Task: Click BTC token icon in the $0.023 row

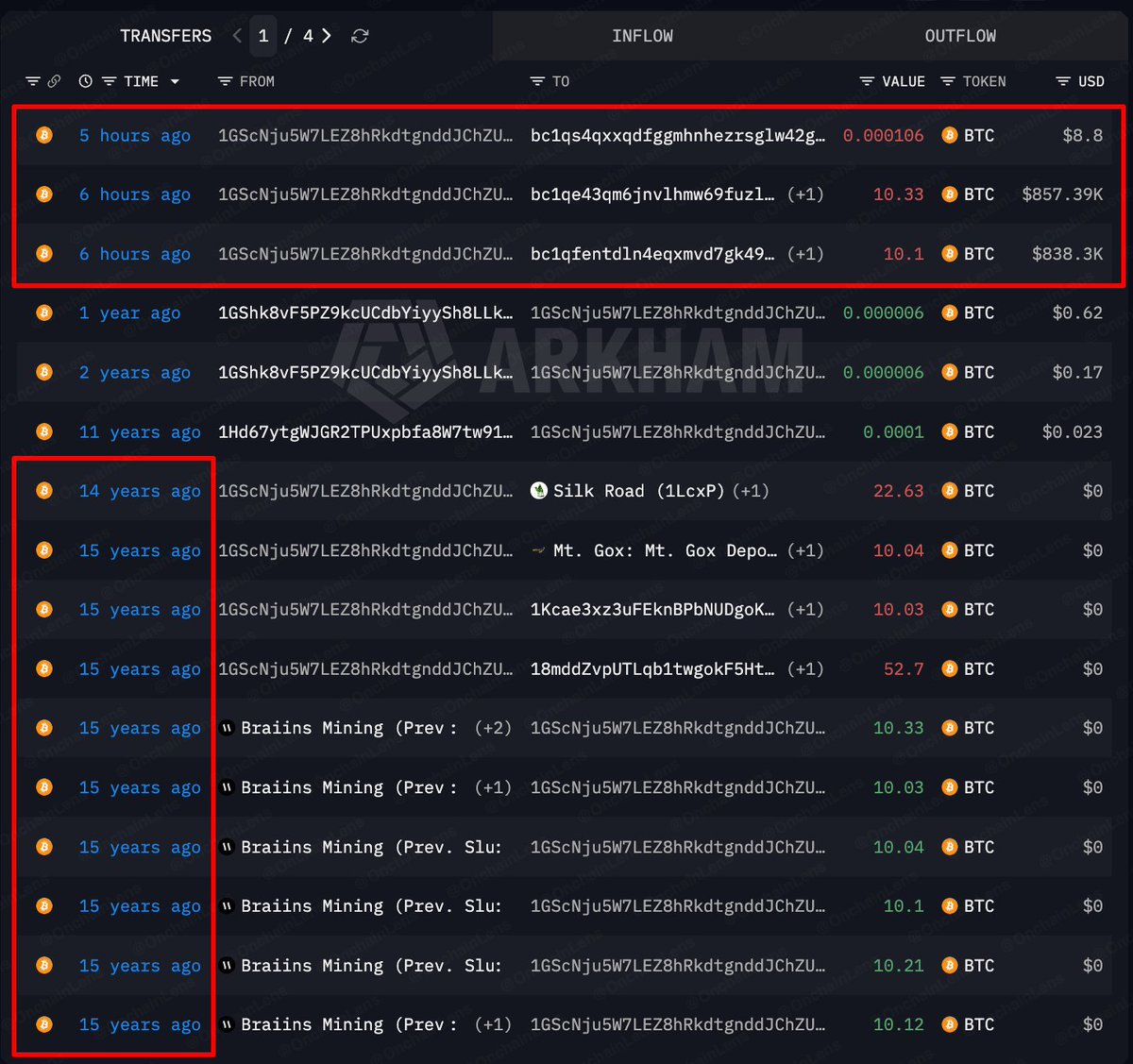Action: click(950, 431)
